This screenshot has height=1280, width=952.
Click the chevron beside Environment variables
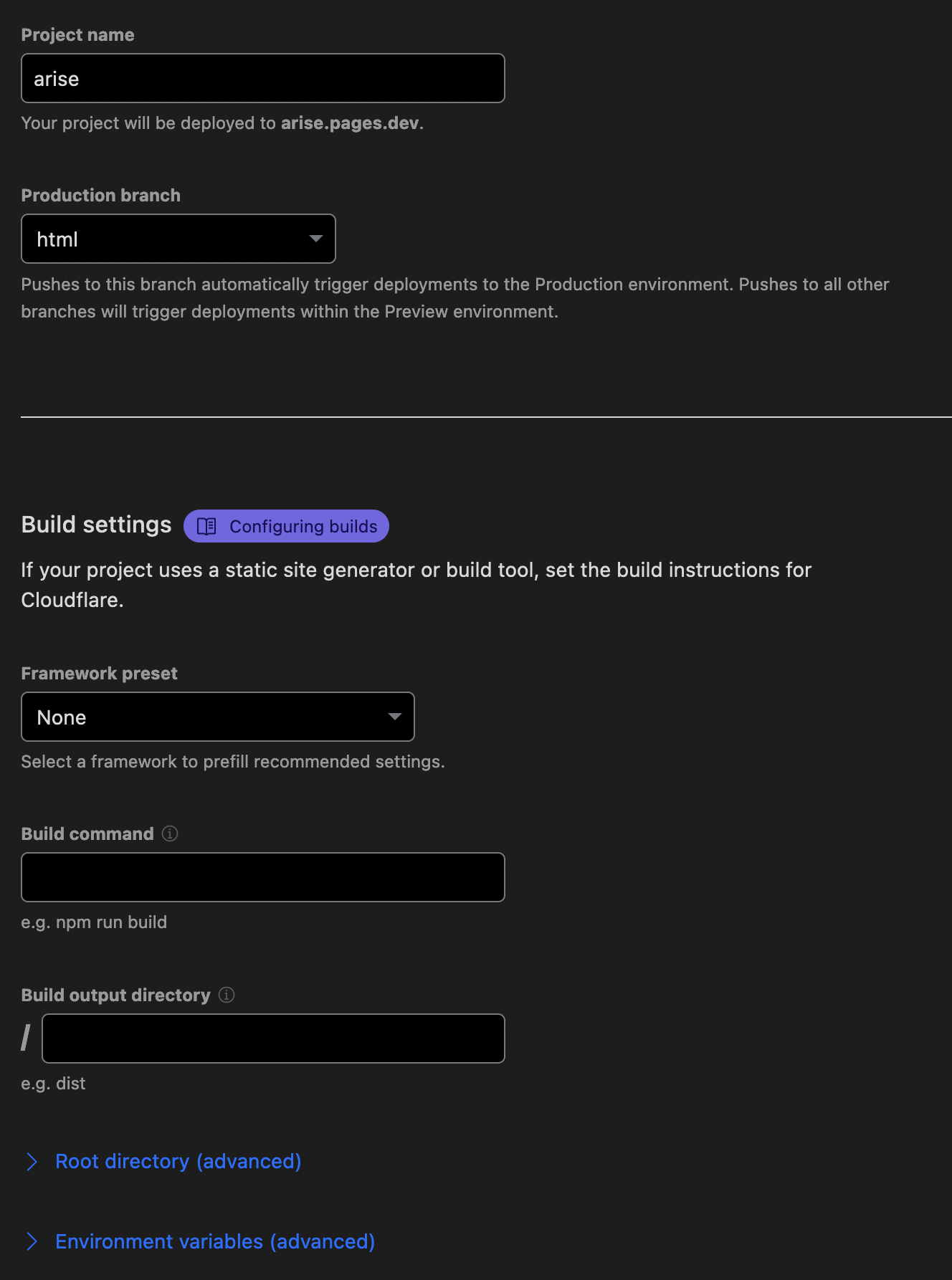pyautogui.click(x=32, y=1242)
